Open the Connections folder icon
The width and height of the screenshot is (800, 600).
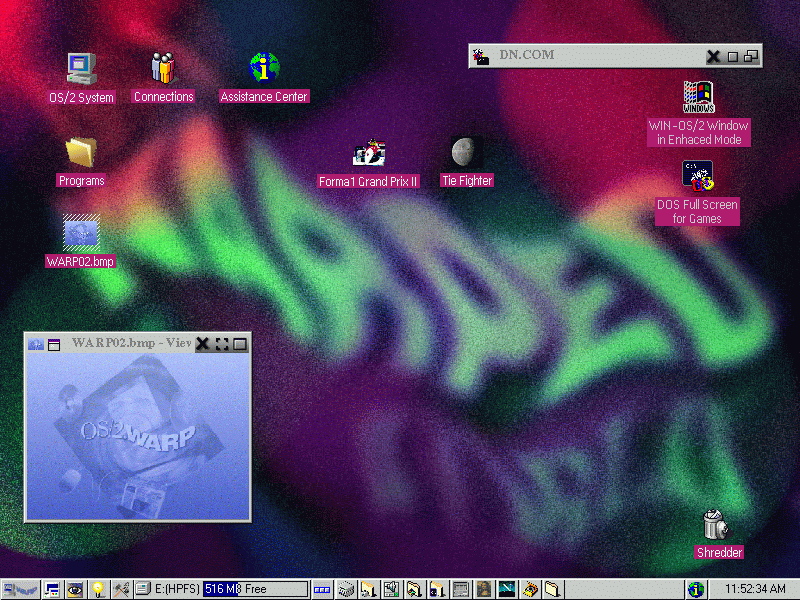[163, 69]
